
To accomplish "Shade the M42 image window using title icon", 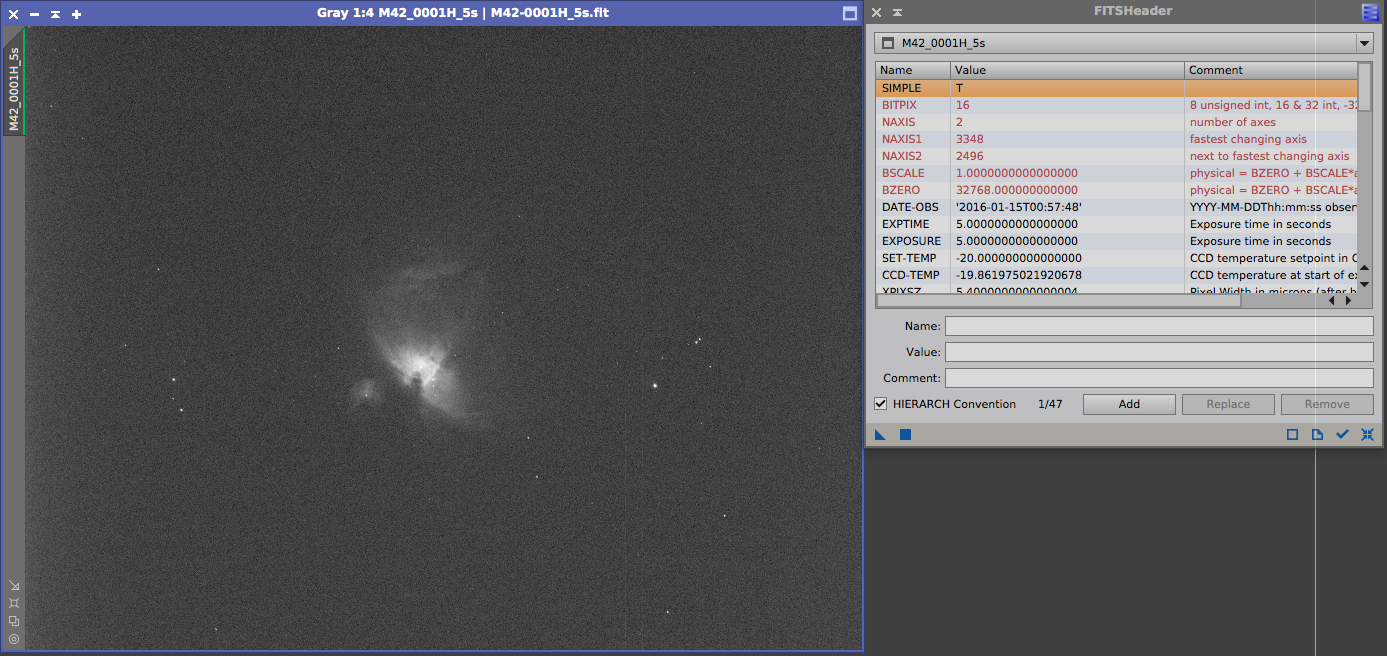I will coord(55,14).
